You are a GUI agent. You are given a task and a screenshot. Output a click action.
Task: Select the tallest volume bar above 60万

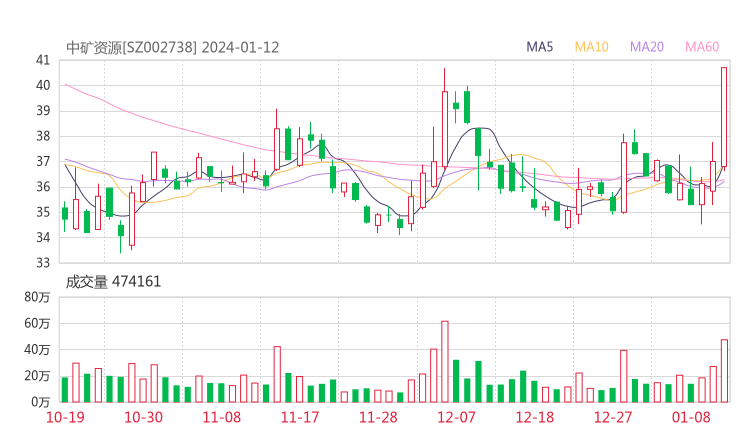[x=445, y=362]
